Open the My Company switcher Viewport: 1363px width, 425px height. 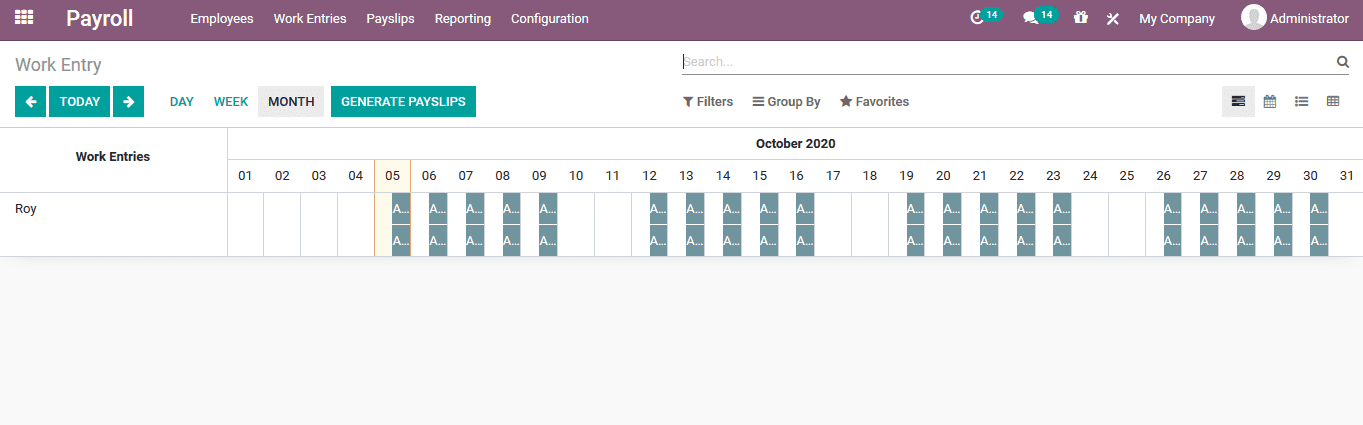pyautogui.click(x=1177, y=19)
